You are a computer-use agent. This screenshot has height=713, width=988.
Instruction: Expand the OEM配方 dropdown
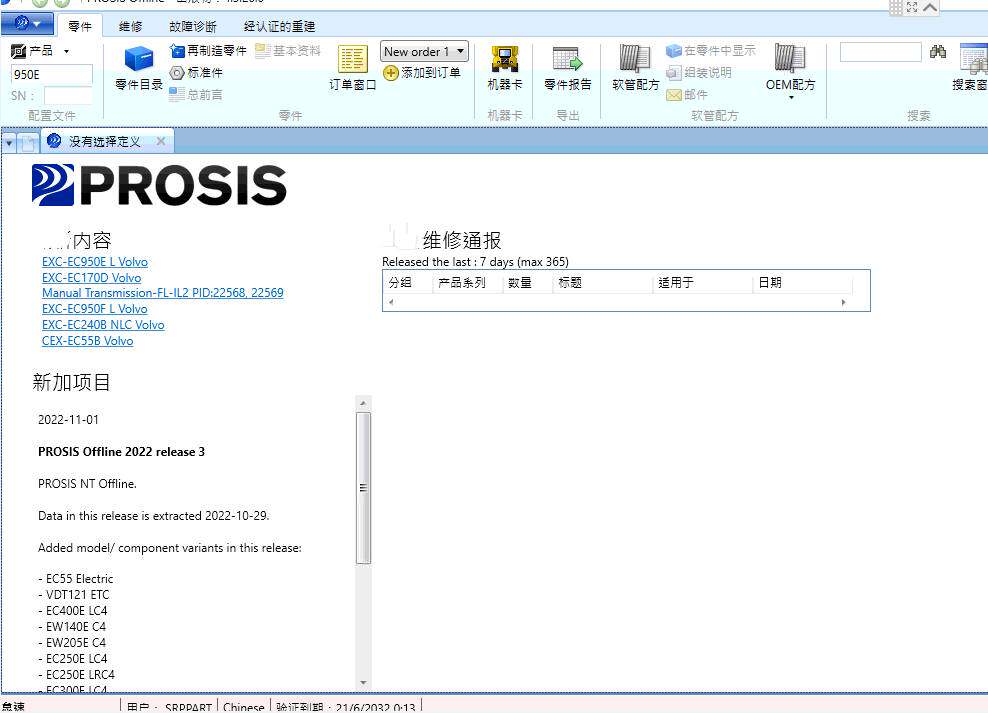pos(790,98)
